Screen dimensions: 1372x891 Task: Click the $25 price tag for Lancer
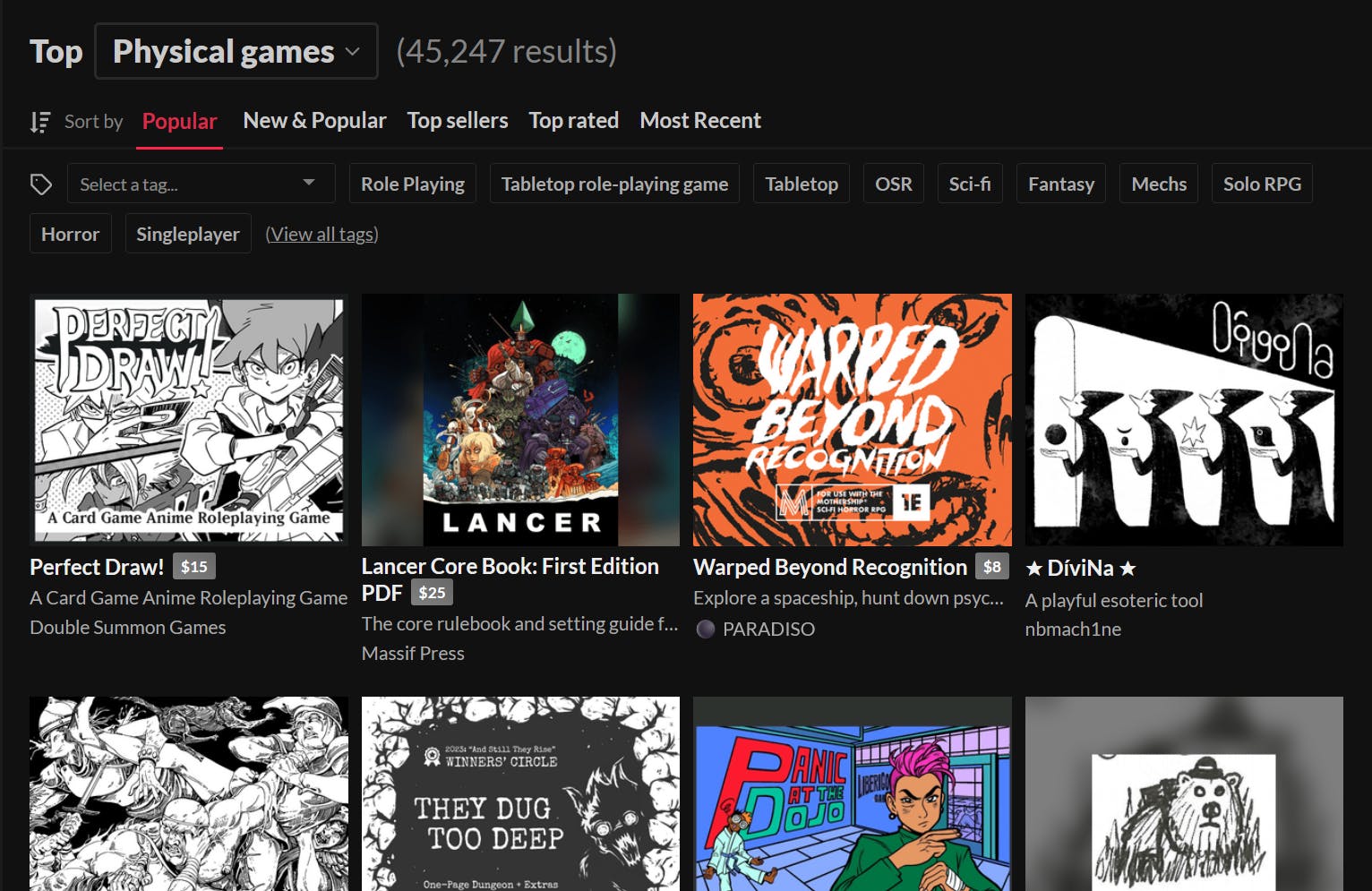[x=432, y=593]
